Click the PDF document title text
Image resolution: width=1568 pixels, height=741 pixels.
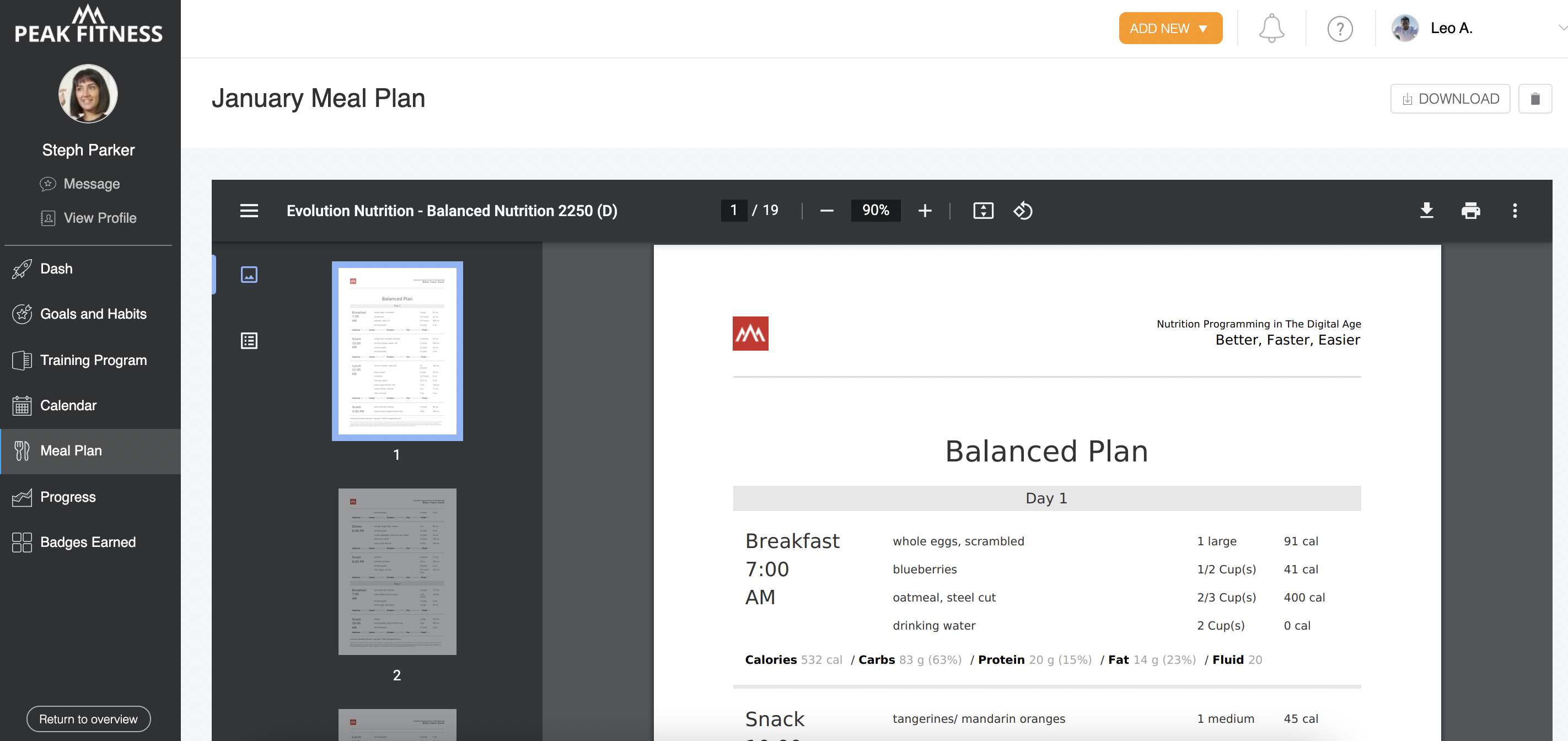(452, 211)
